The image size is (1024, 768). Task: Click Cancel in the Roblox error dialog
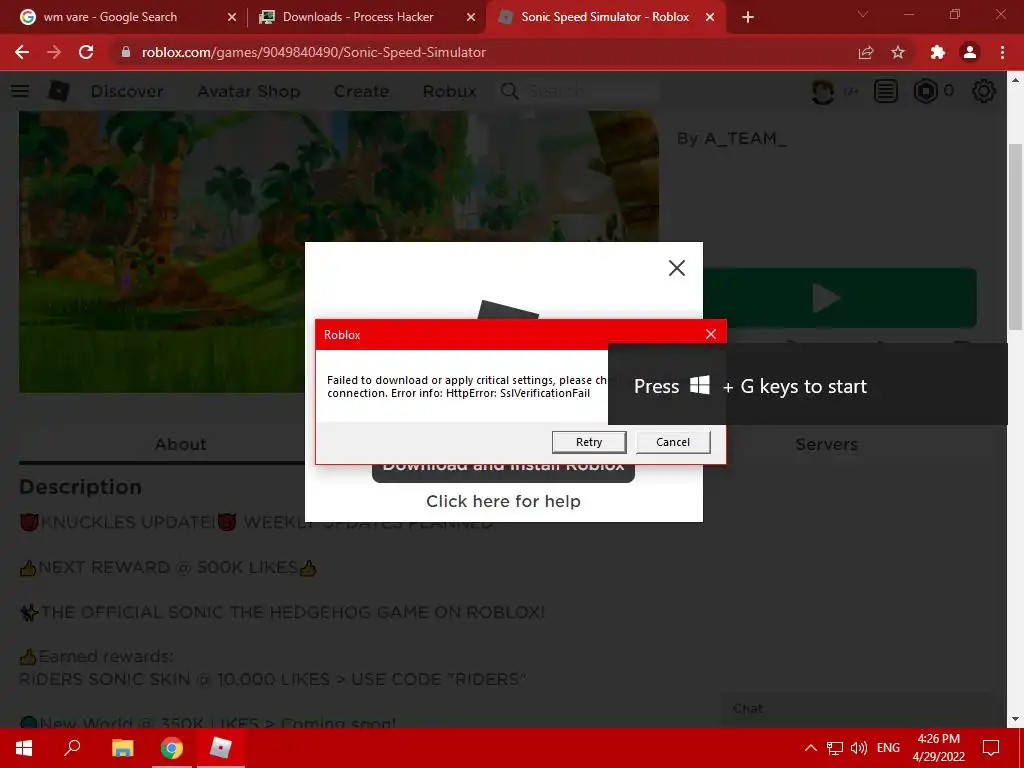pos(673,442)
